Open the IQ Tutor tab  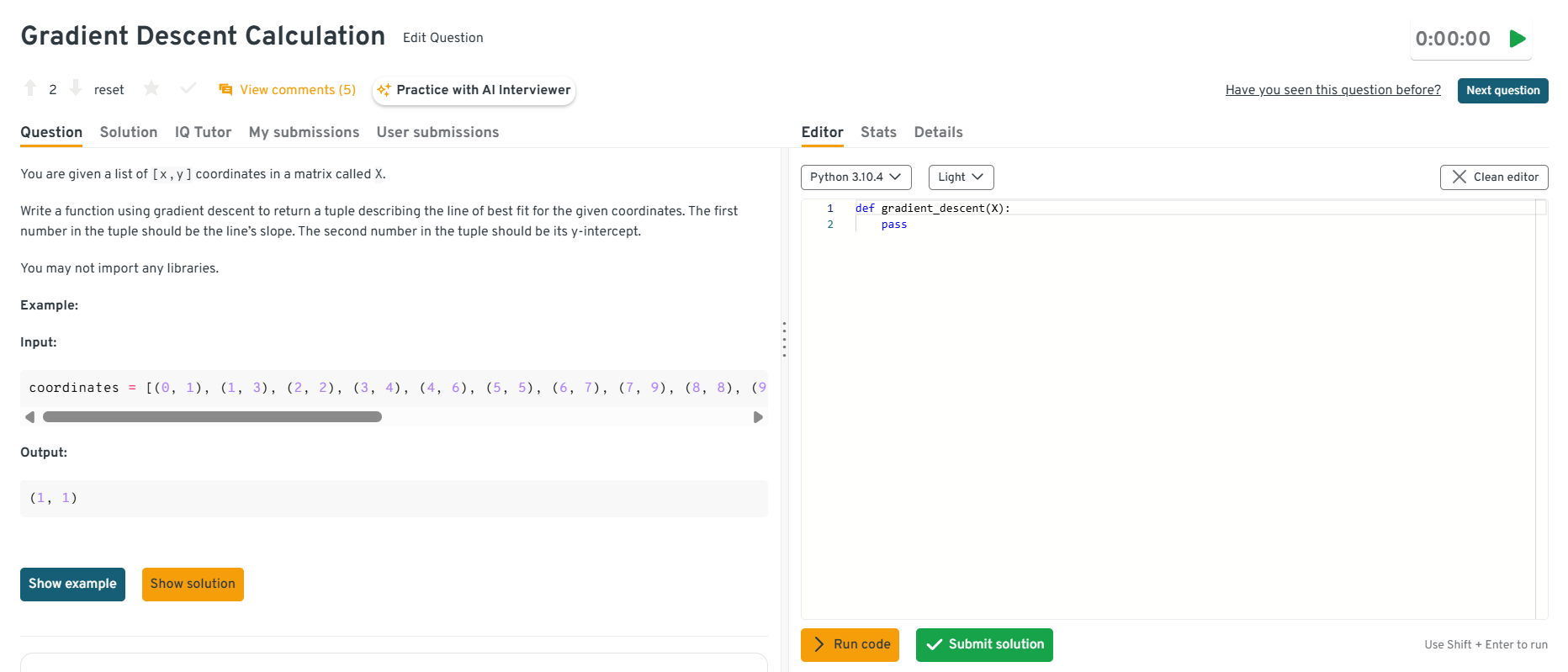coord(203,132)
